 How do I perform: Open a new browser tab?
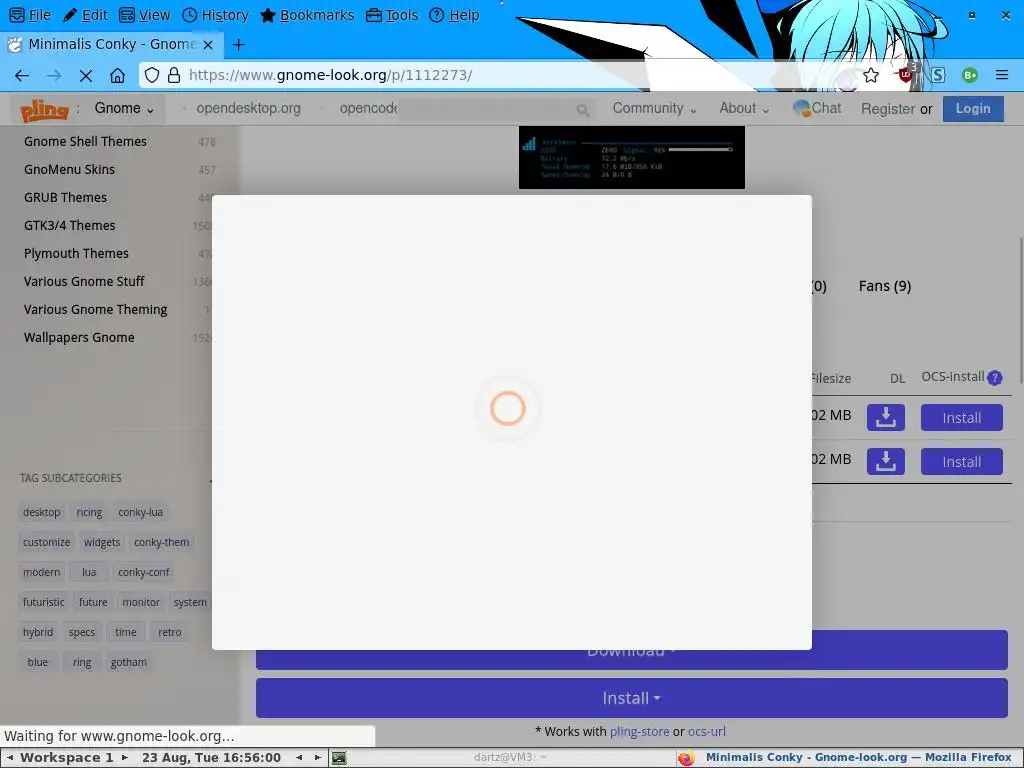coord(239,44)
